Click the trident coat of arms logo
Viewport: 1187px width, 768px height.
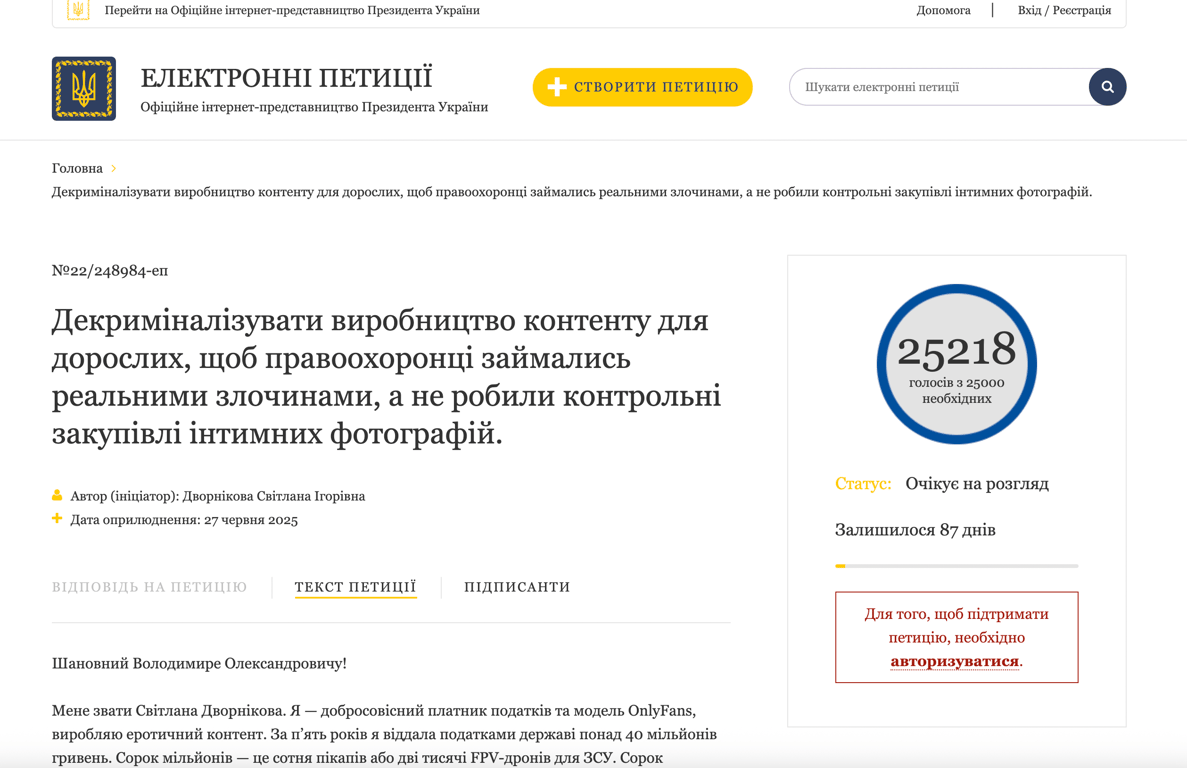83,87
